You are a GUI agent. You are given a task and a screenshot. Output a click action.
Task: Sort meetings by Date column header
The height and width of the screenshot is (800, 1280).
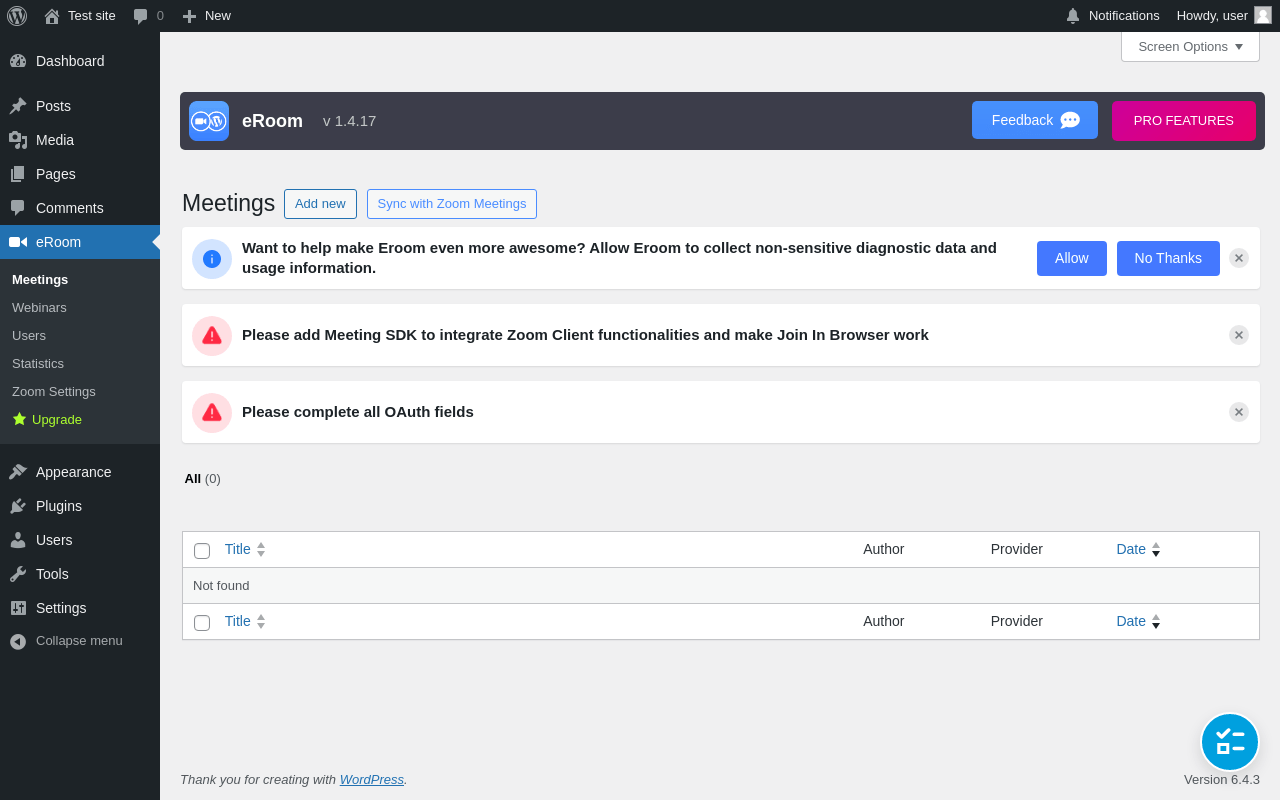1131,549
